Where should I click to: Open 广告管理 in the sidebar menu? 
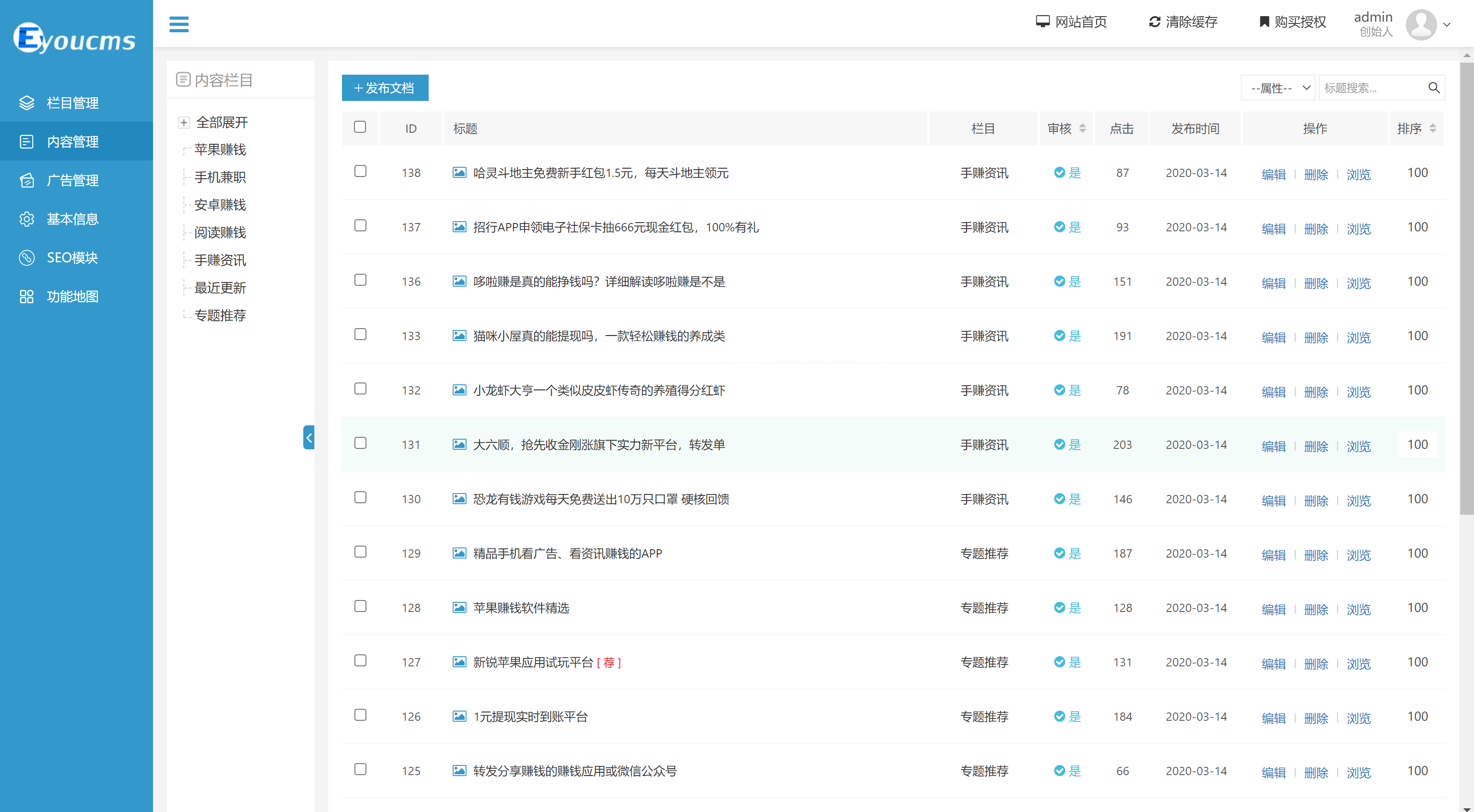pos(72,180)
